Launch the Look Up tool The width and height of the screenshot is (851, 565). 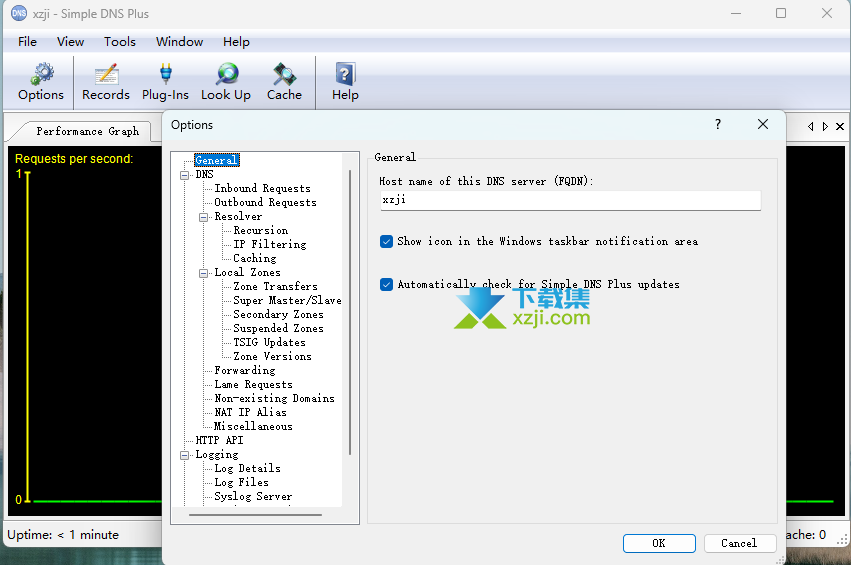tap(226, 81)
